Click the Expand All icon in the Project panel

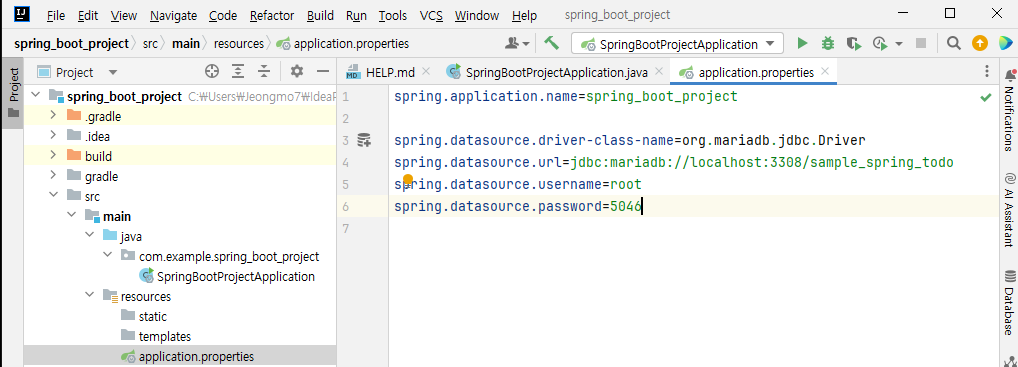tap(238, 71)
